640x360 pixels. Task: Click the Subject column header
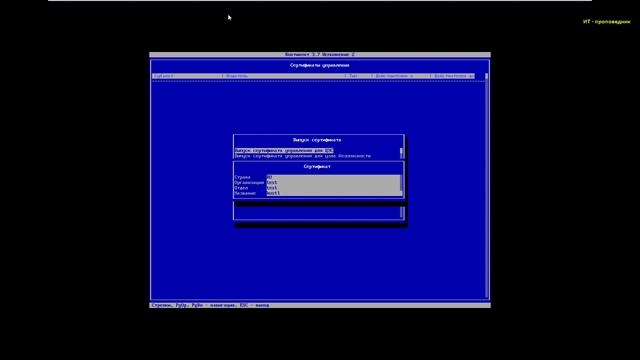point(163,76)
